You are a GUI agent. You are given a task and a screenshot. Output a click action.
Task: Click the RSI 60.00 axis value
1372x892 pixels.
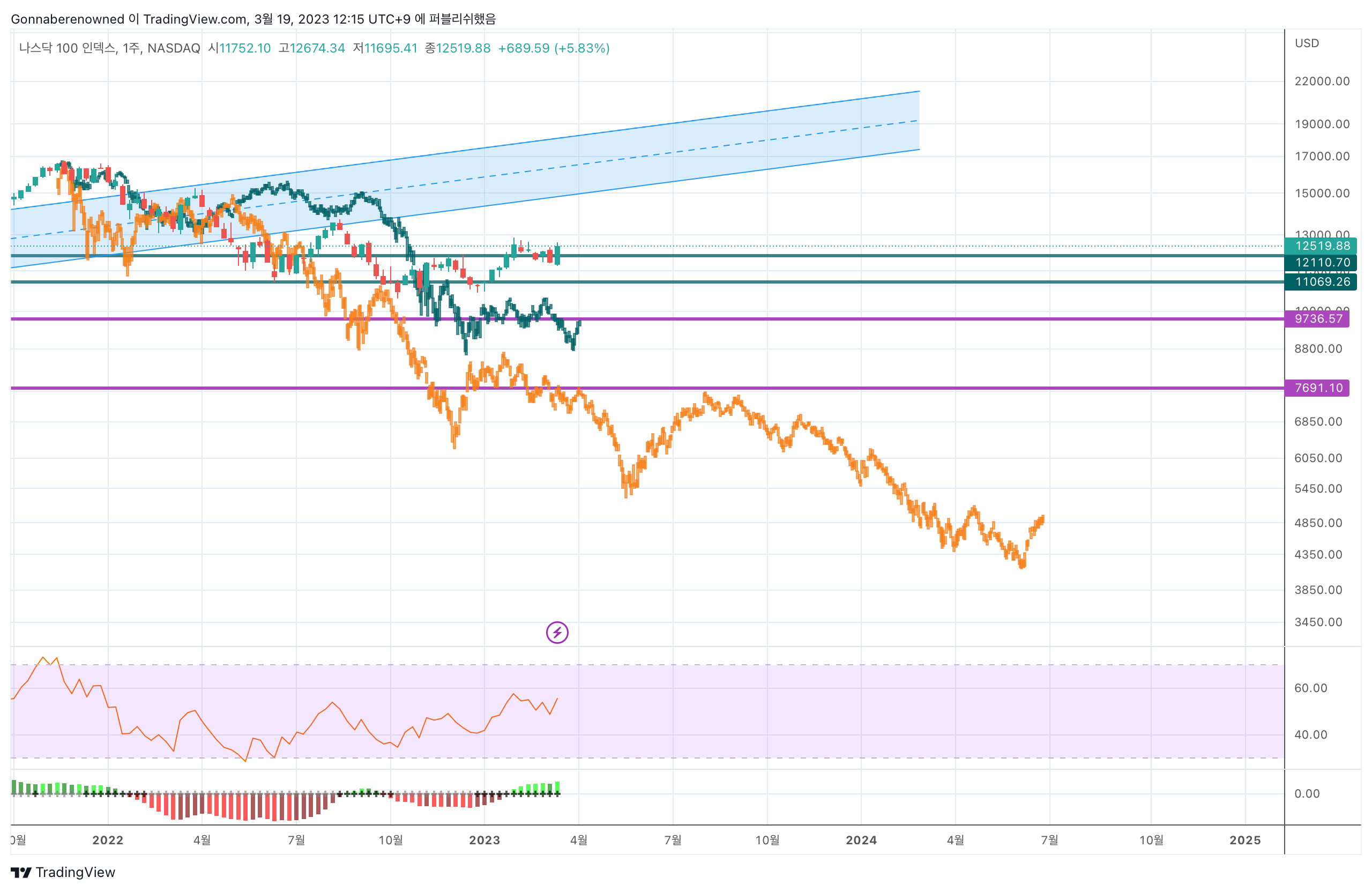coord(1310,688)
